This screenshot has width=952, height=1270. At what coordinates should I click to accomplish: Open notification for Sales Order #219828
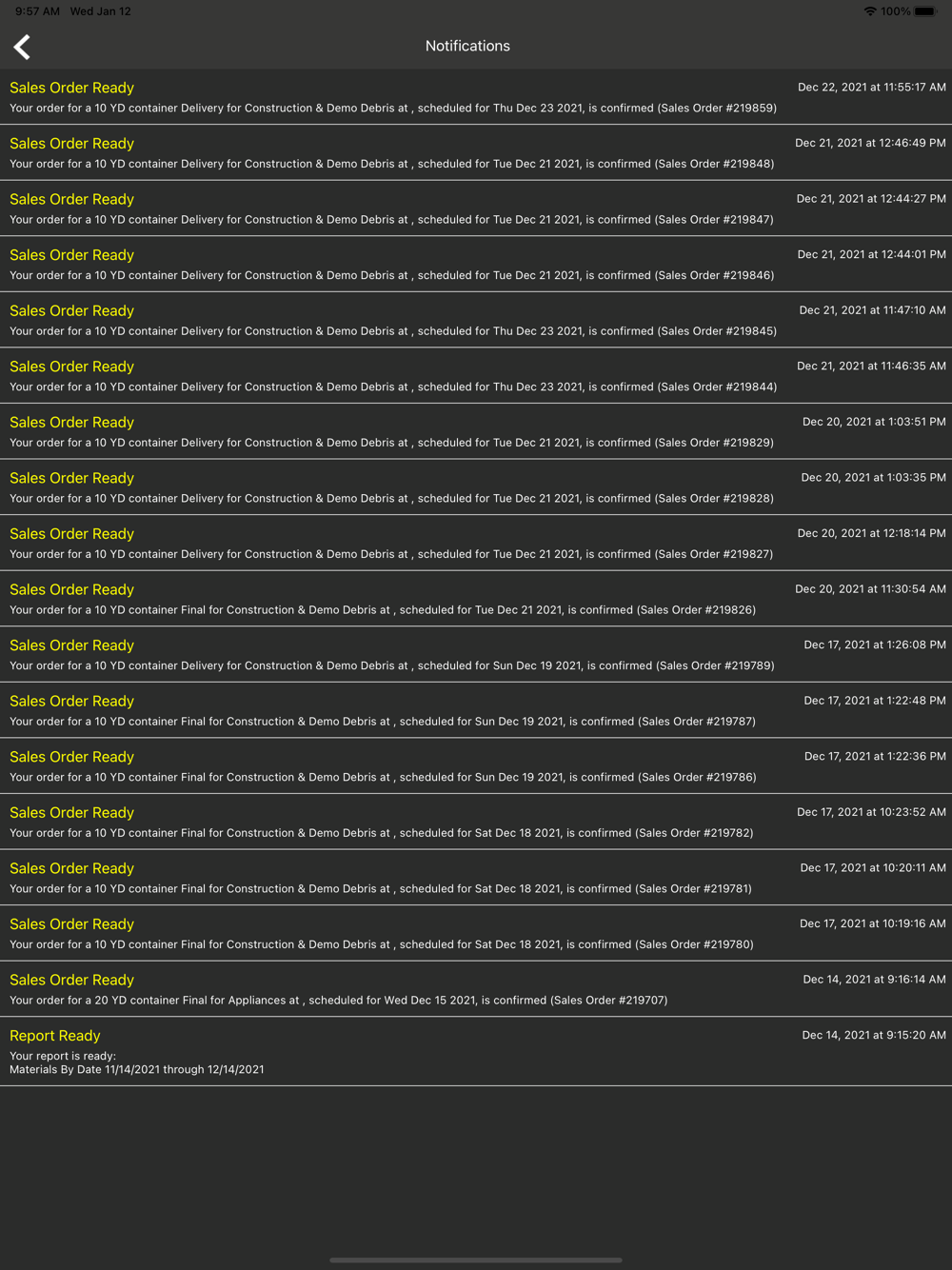pyautogui.click(x=476, y=487)
